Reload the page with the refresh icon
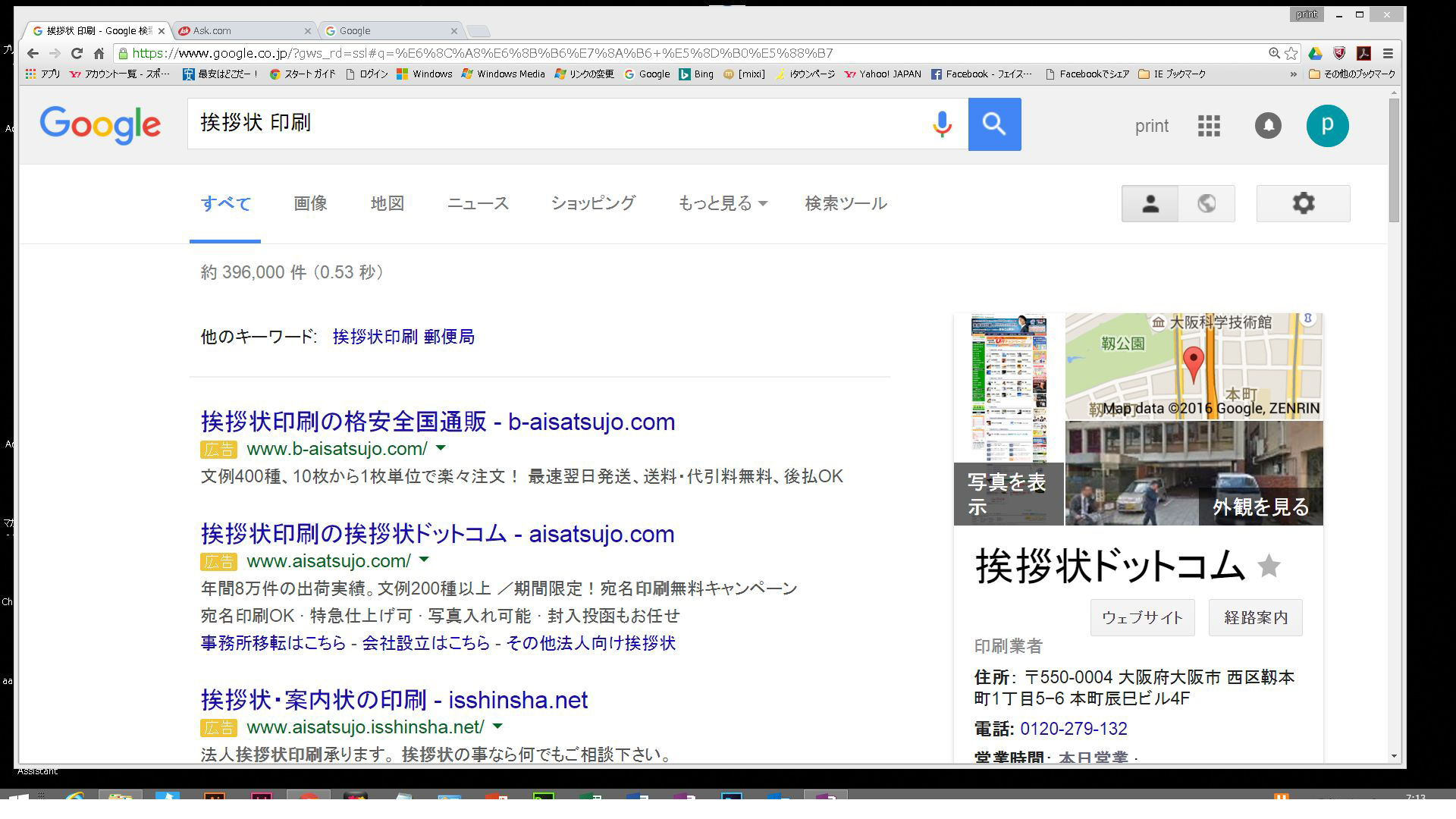 (77, 53)
